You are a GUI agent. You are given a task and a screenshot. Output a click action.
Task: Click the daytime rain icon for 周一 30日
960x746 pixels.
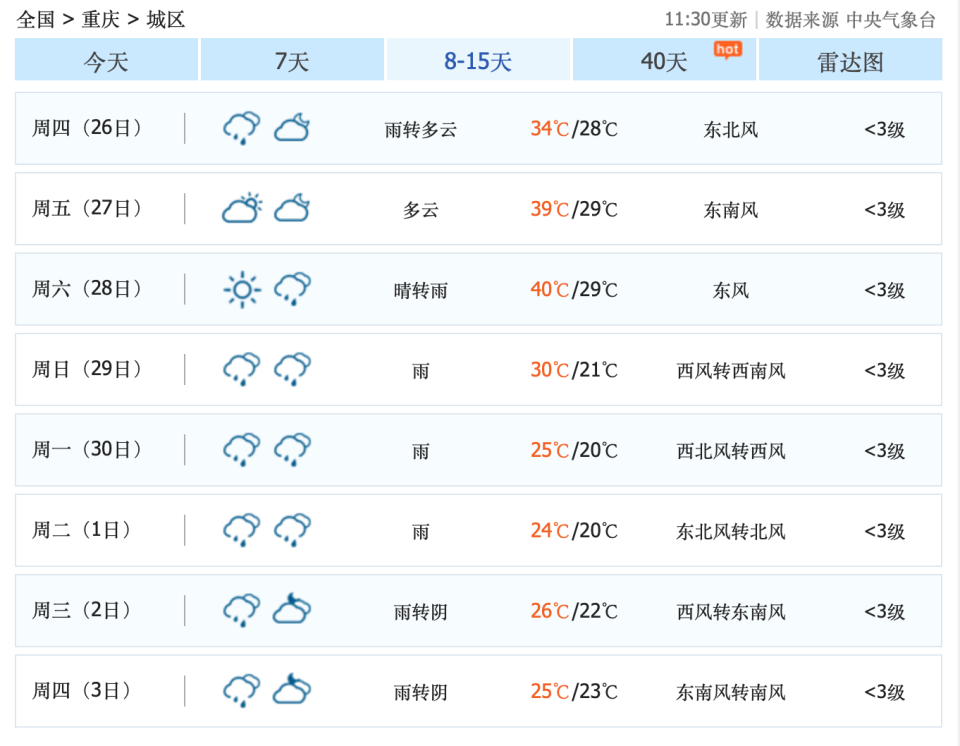click(x=241, y=450)
